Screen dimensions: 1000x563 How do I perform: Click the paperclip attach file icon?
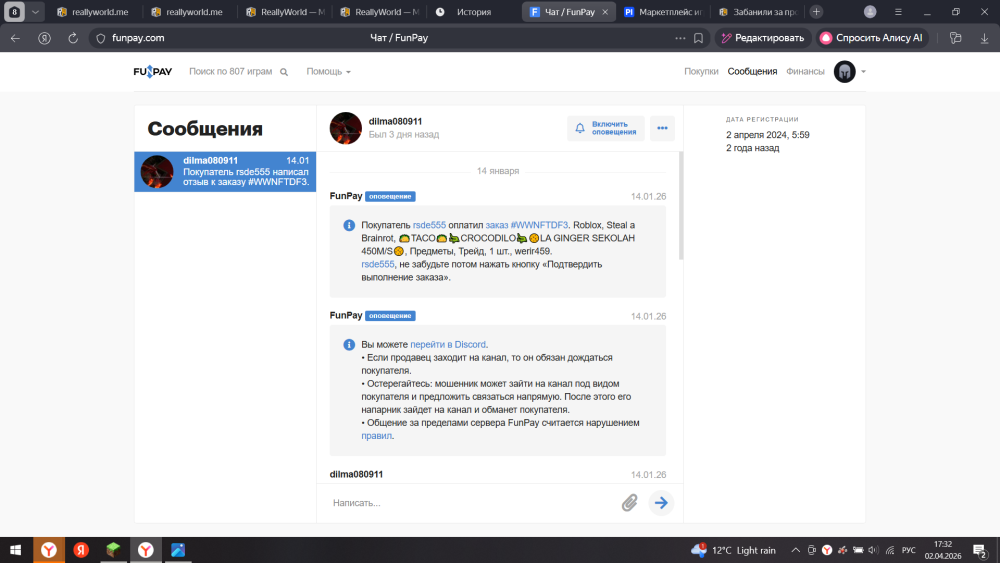tap(629, 503)
